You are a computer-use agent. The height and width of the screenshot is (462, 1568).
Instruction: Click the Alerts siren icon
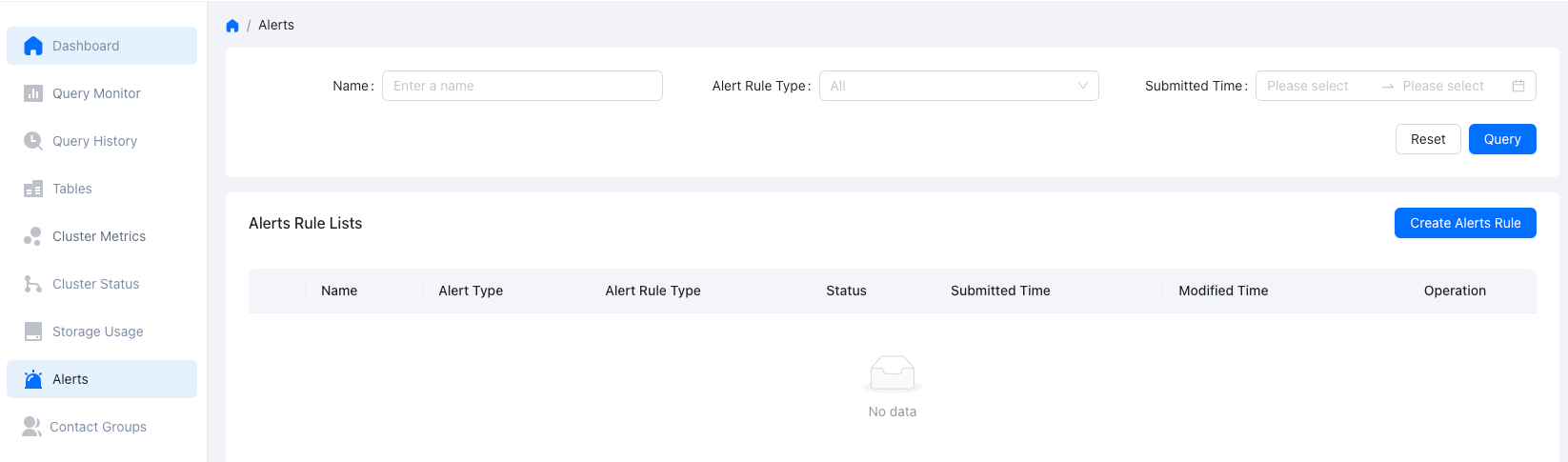(x=33, y=379)
